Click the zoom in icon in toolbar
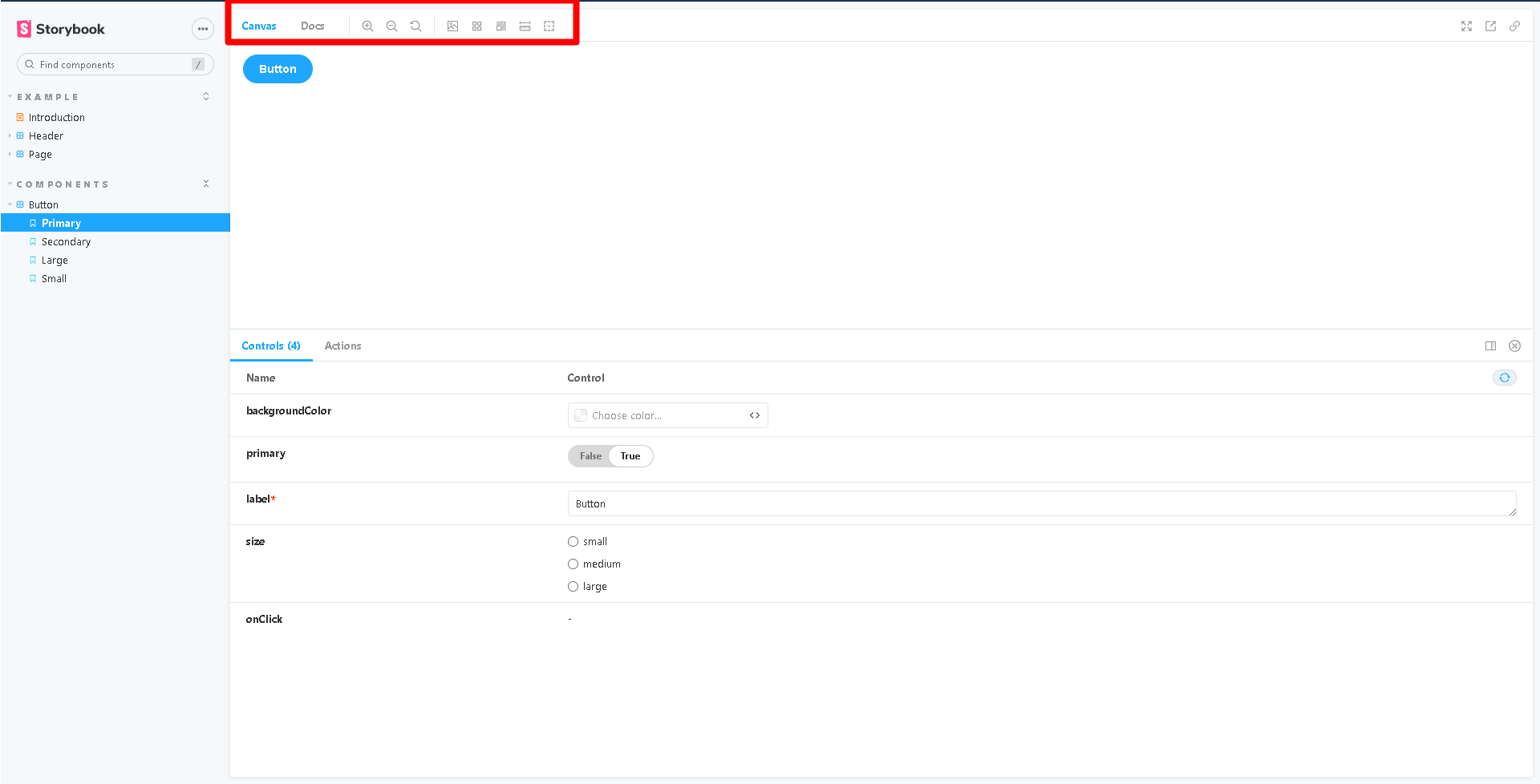 pyautogui.click(x=367, y=26)
